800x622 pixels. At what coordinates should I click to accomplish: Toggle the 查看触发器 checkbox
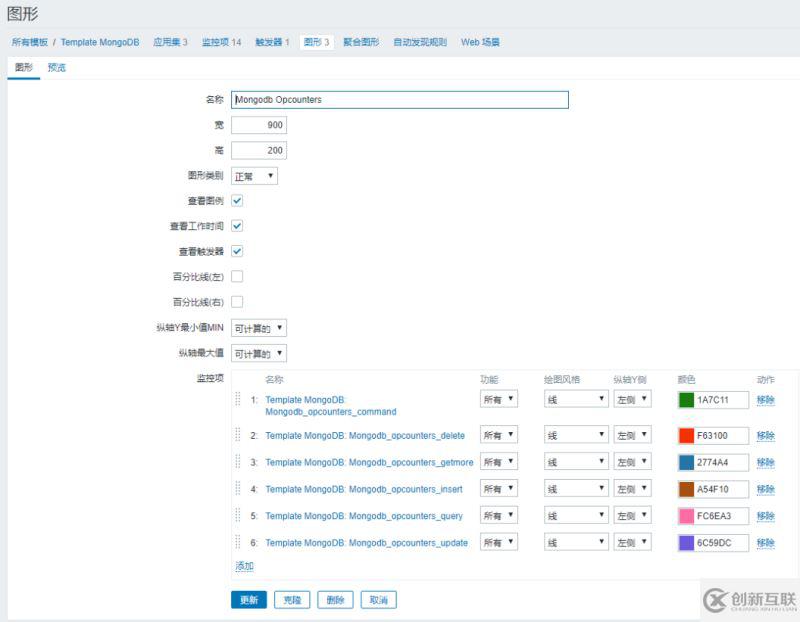[x=237, y=251]
